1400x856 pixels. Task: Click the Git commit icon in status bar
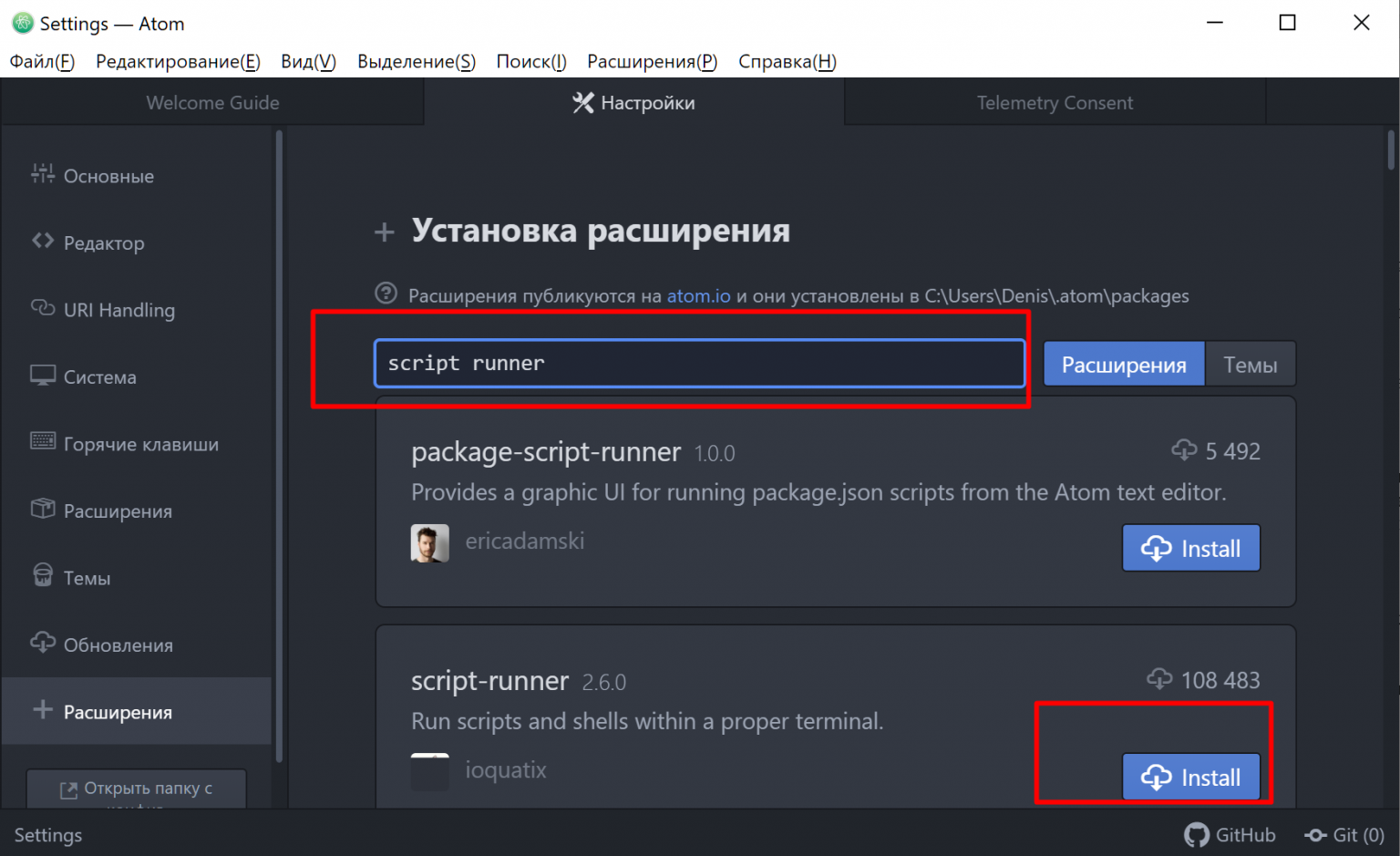pyautogui.click(x=1315, y=835)
